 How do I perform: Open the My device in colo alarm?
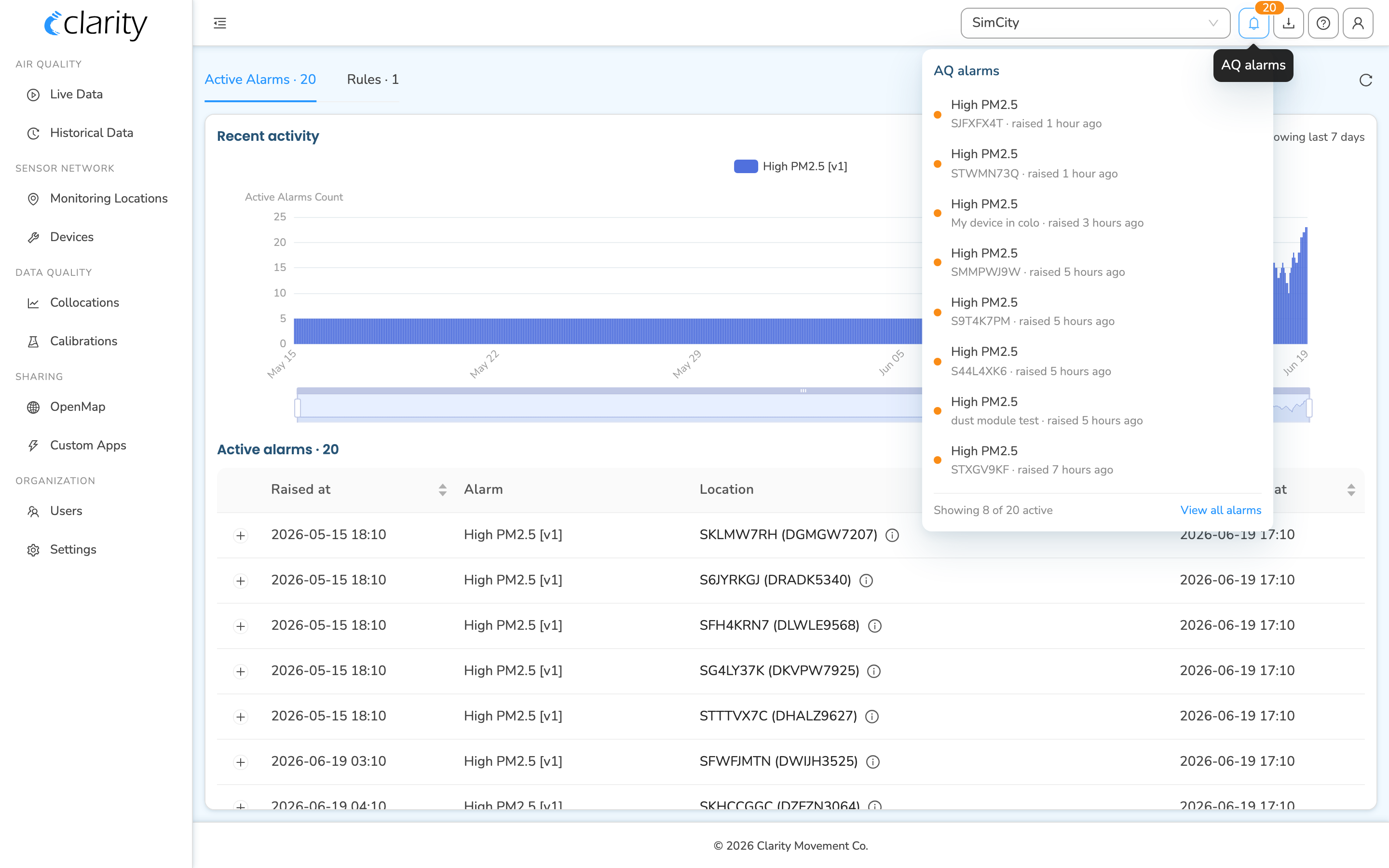click(1097, 213)
